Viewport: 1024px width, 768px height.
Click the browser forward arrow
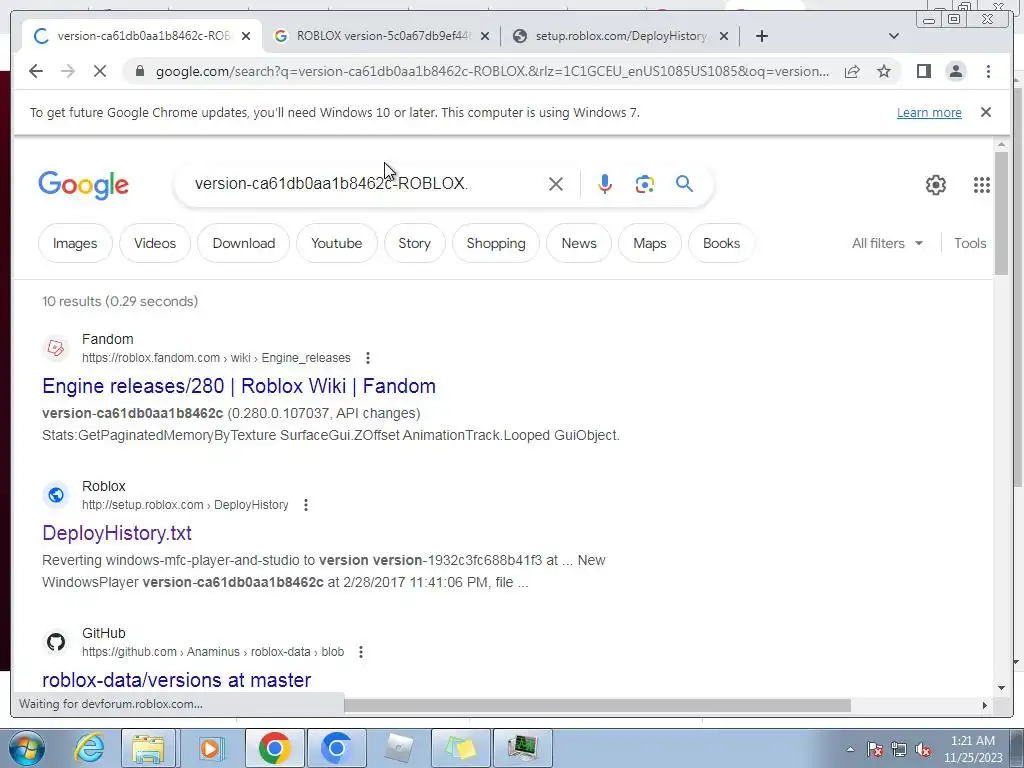pos(68,71)
